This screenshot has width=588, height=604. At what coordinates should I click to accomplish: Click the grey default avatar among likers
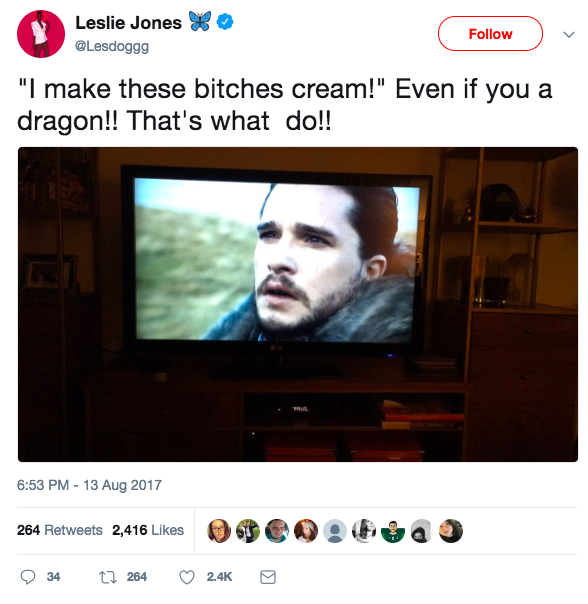coord(335,531)
